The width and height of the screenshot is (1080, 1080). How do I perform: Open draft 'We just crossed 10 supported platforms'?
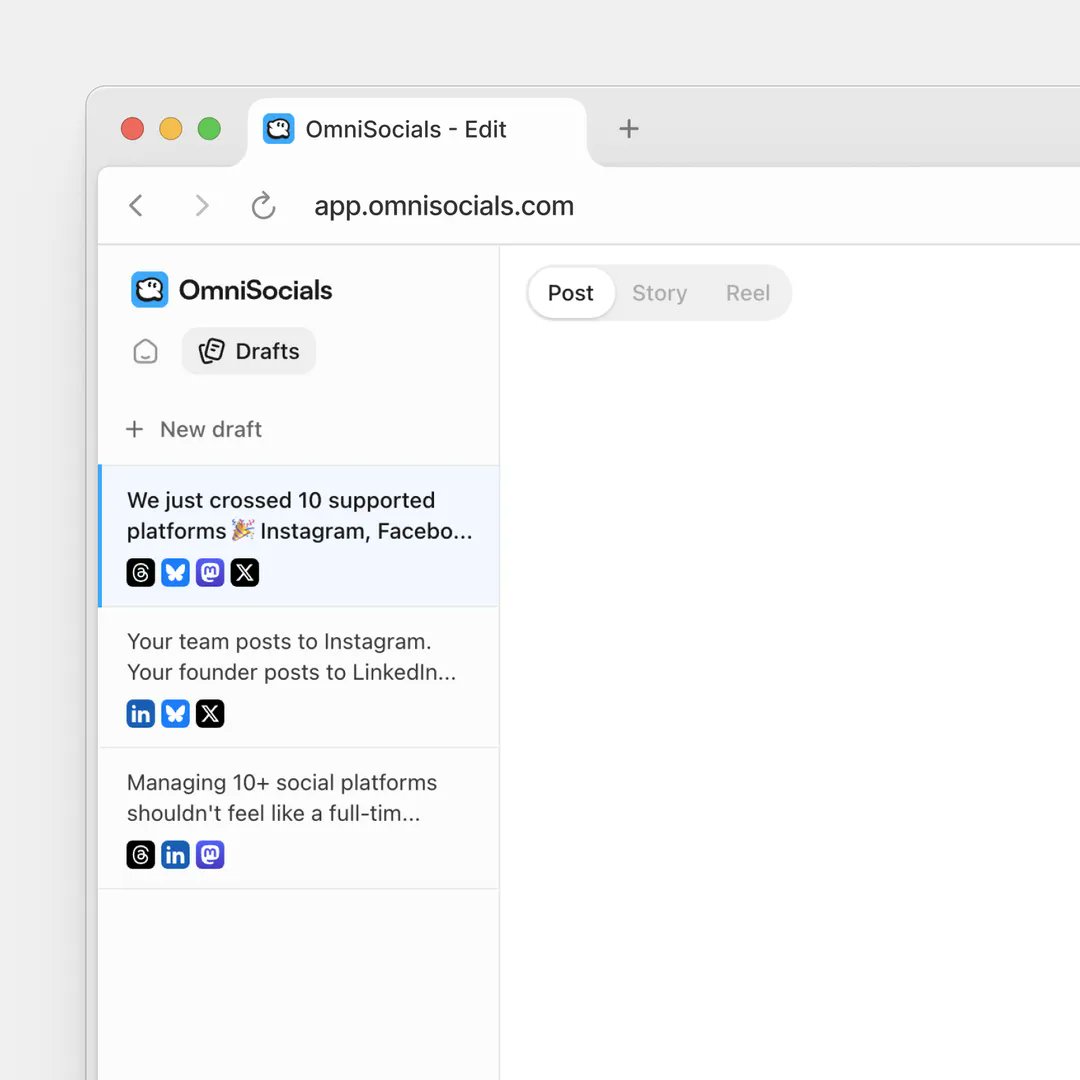299,536
